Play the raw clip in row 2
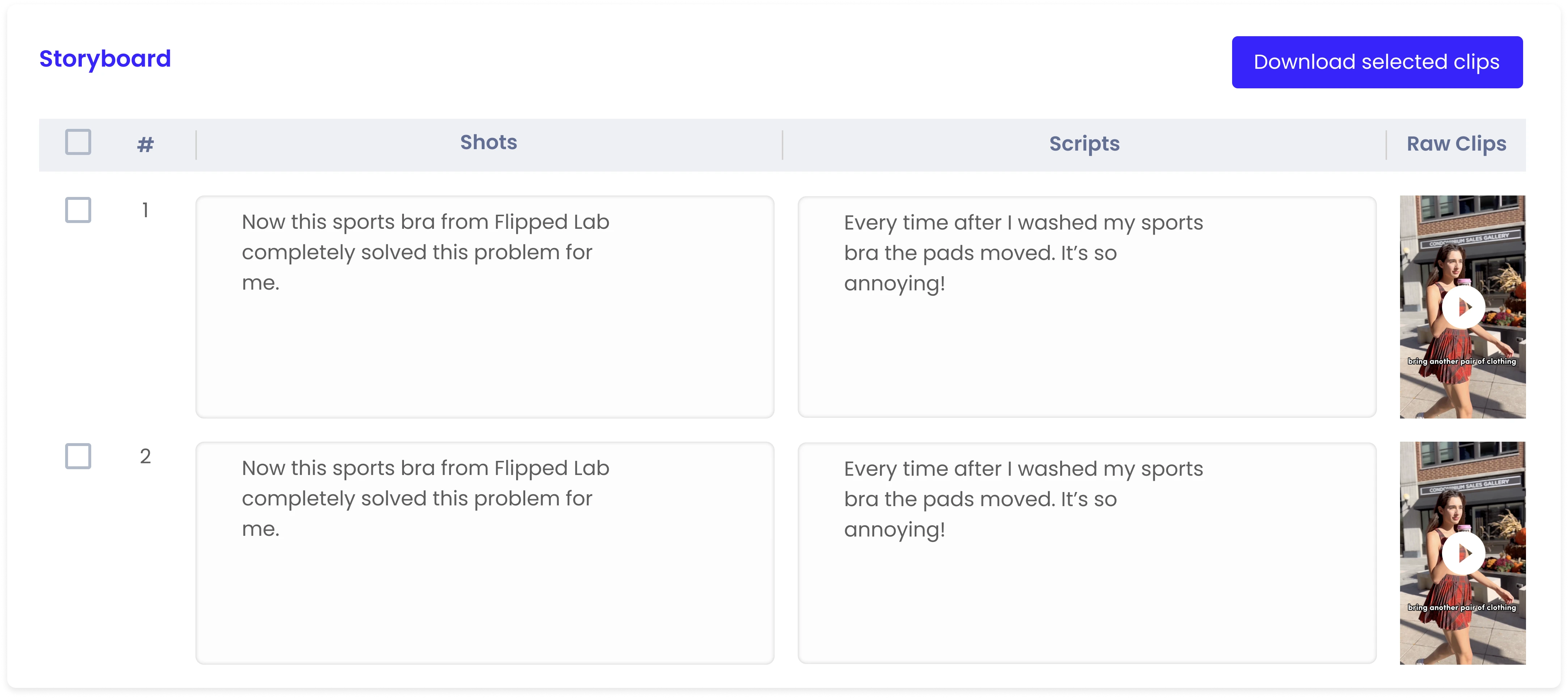Screen dimensions: 1568x698 [1463, 552]
